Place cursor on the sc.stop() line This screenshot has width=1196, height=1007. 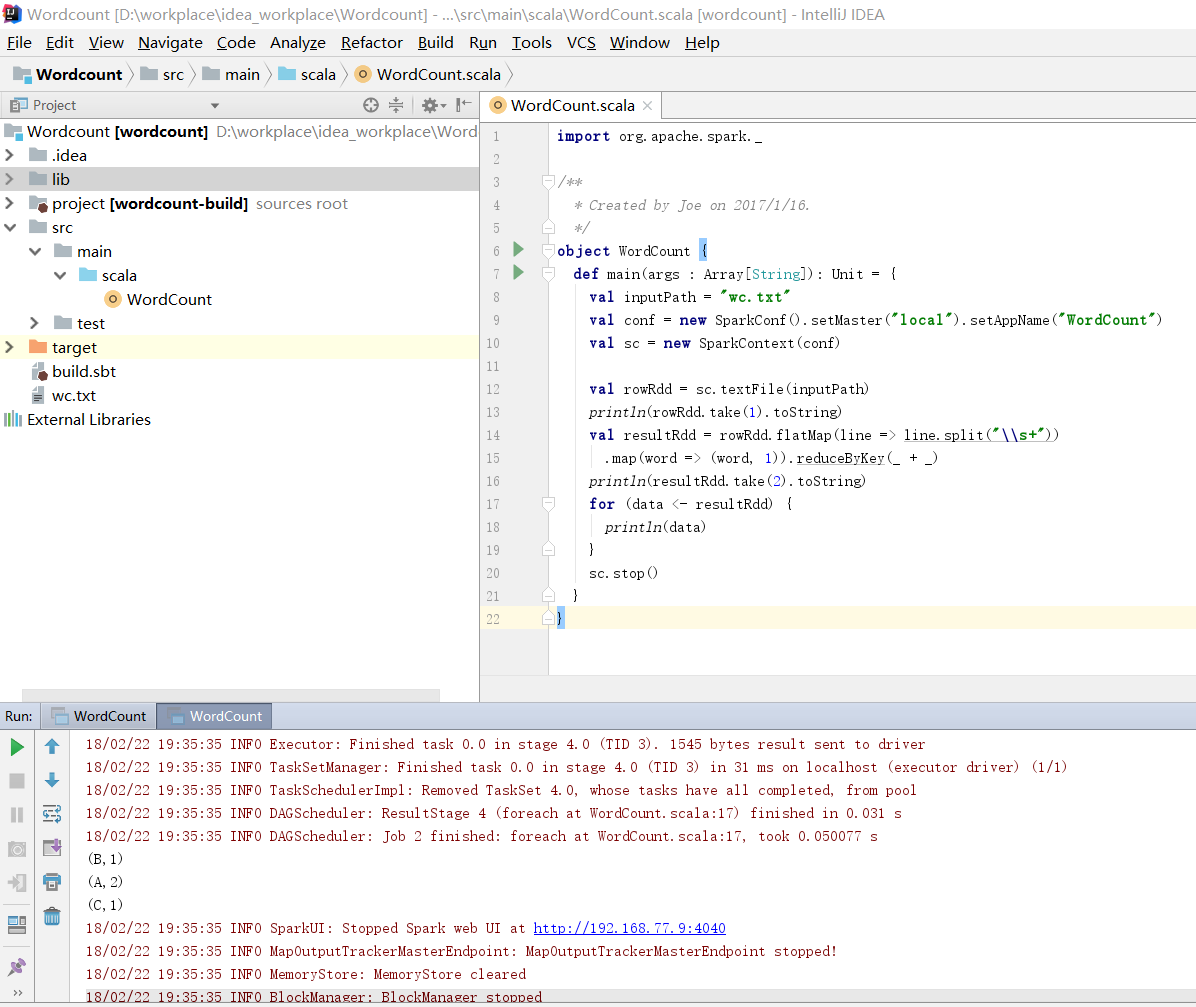[x=623, y=572]
